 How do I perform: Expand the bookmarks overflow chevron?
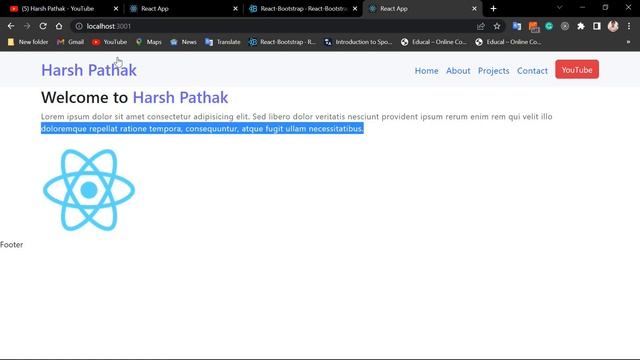tap(628, 42)
